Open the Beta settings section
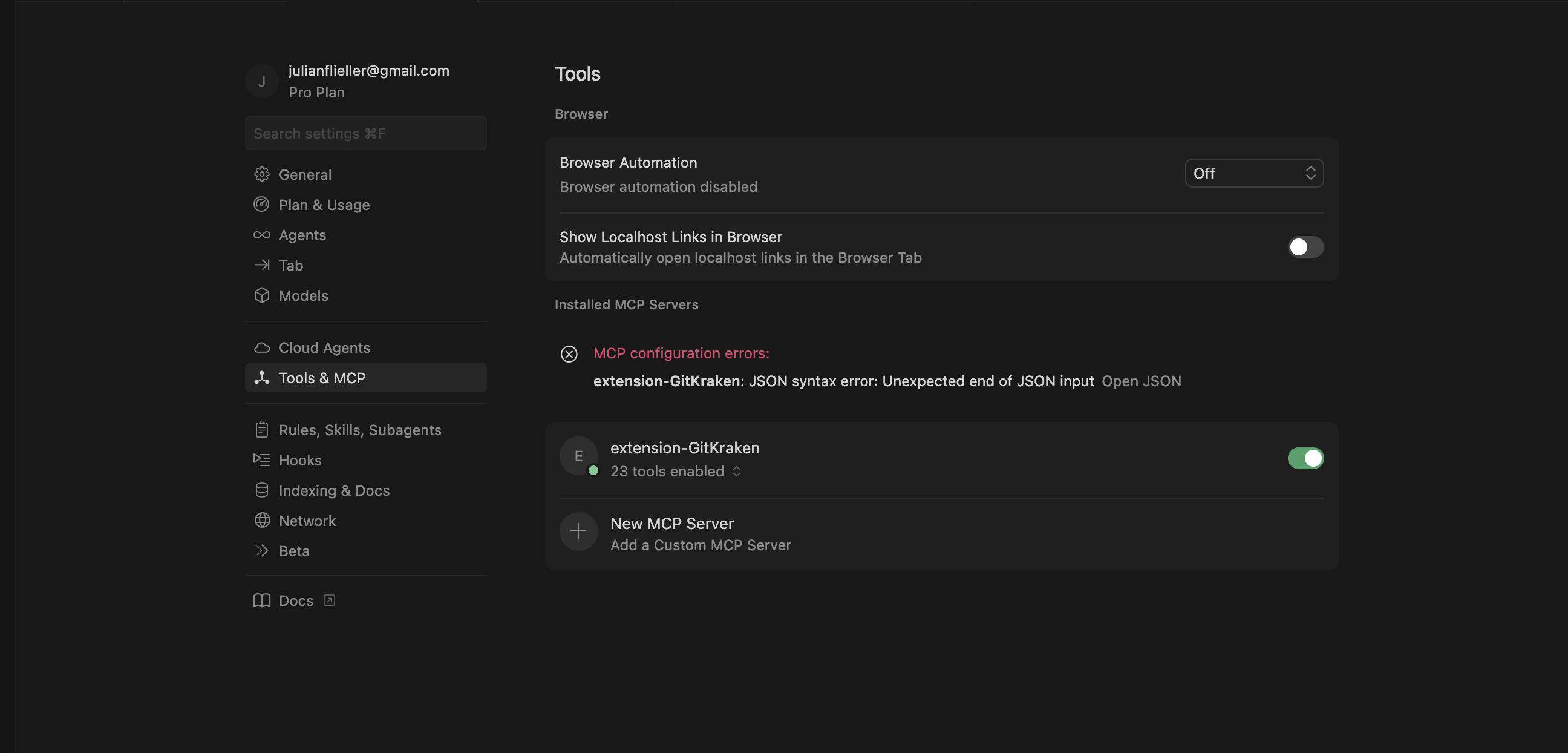Viewport: 1568px width, 753px height. 295,551
